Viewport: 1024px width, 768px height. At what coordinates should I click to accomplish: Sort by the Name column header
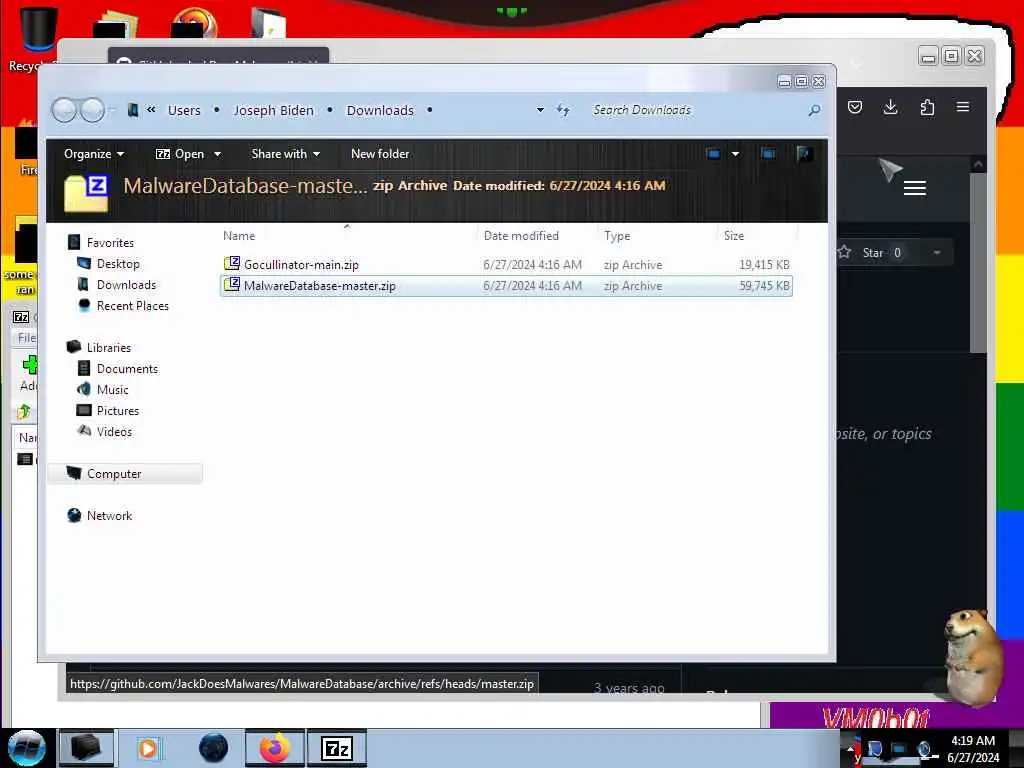[239, 236]
